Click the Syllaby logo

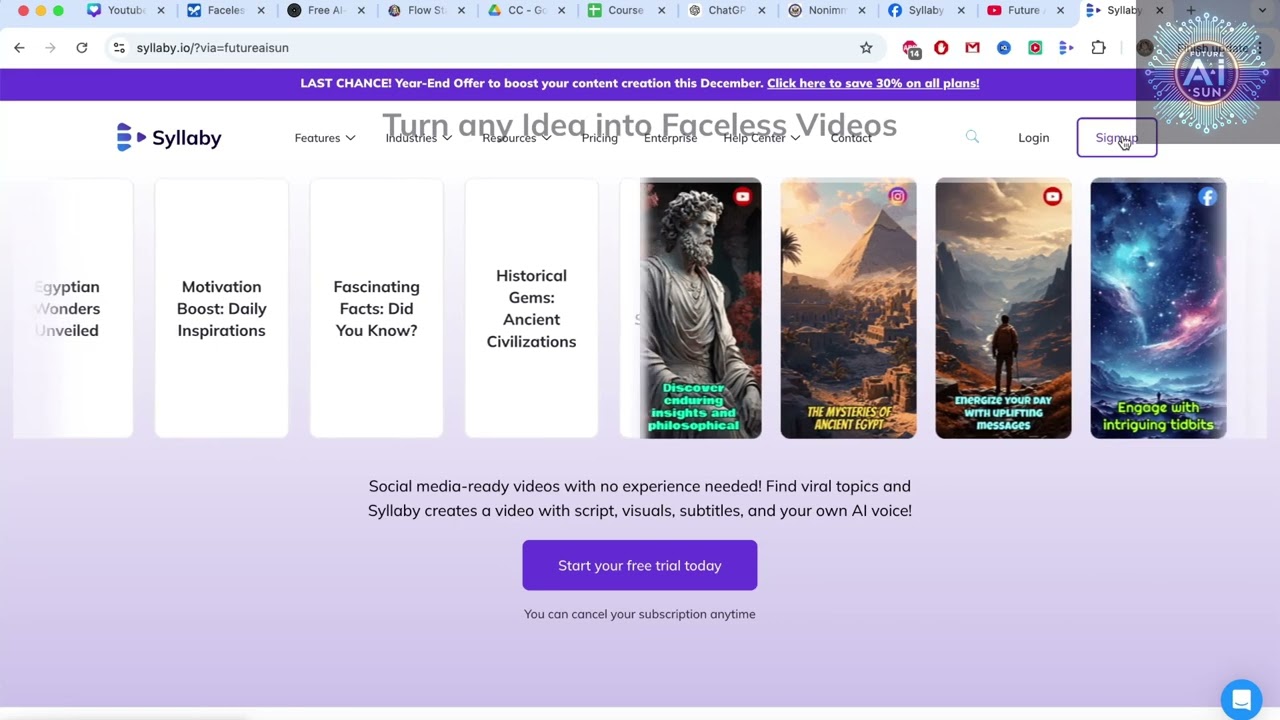169,137
